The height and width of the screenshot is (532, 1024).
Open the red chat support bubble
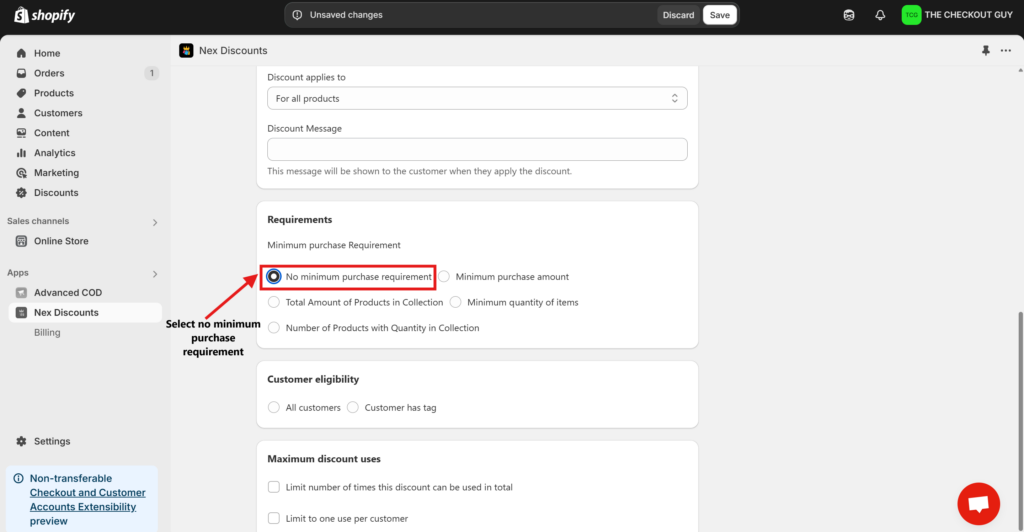(978, 503)
